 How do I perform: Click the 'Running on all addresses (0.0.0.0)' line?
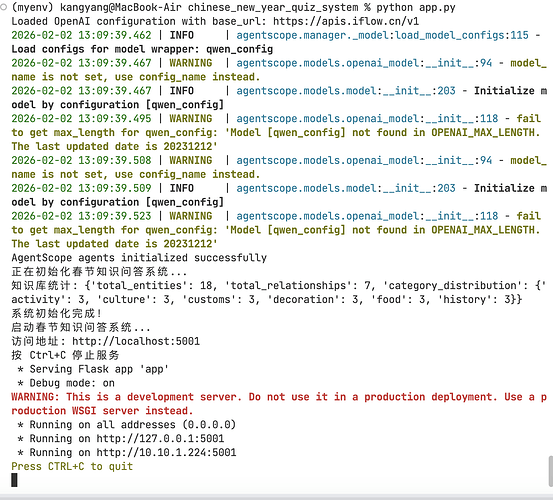tap(127, 425)
